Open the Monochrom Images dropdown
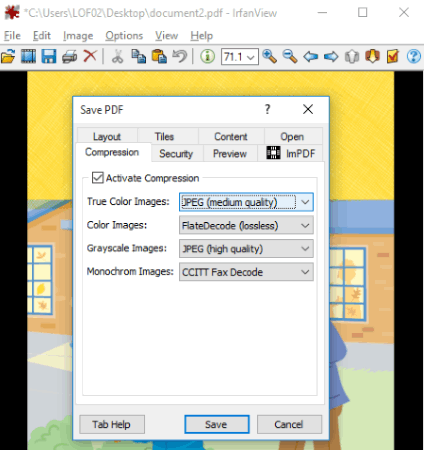424x450 pixels. [246, 272]
